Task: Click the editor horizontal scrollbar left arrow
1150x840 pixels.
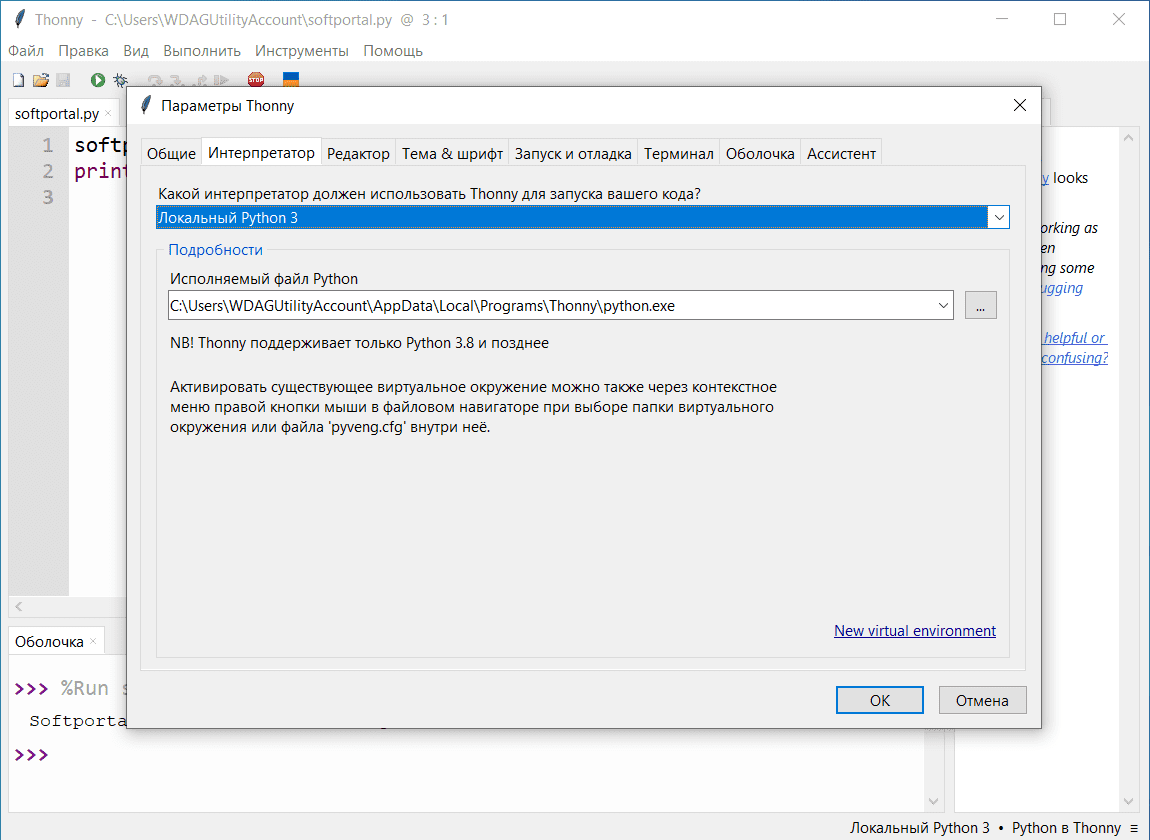Action: tap(19, 607)
